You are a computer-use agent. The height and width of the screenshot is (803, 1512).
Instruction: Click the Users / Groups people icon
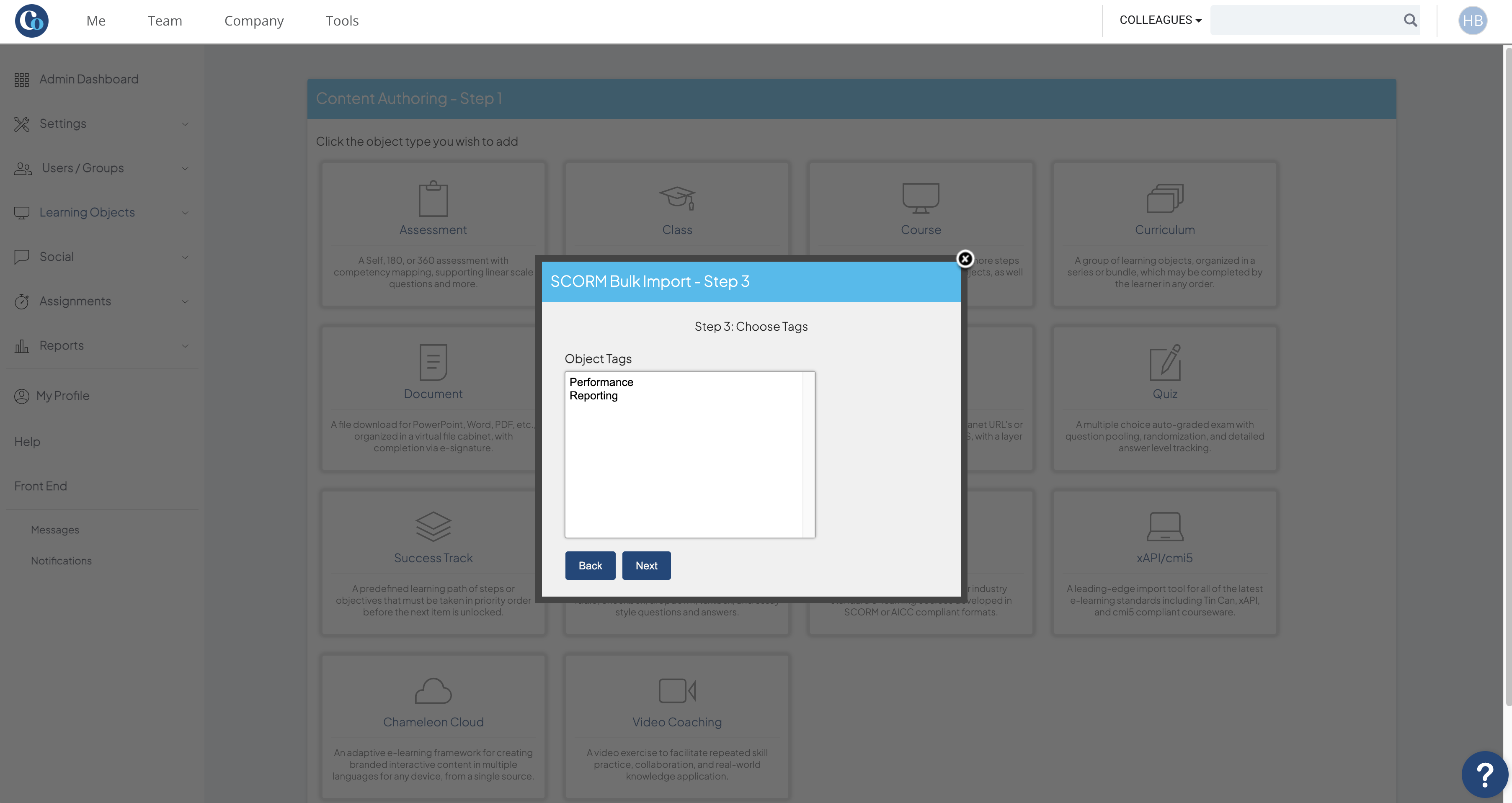23,168
